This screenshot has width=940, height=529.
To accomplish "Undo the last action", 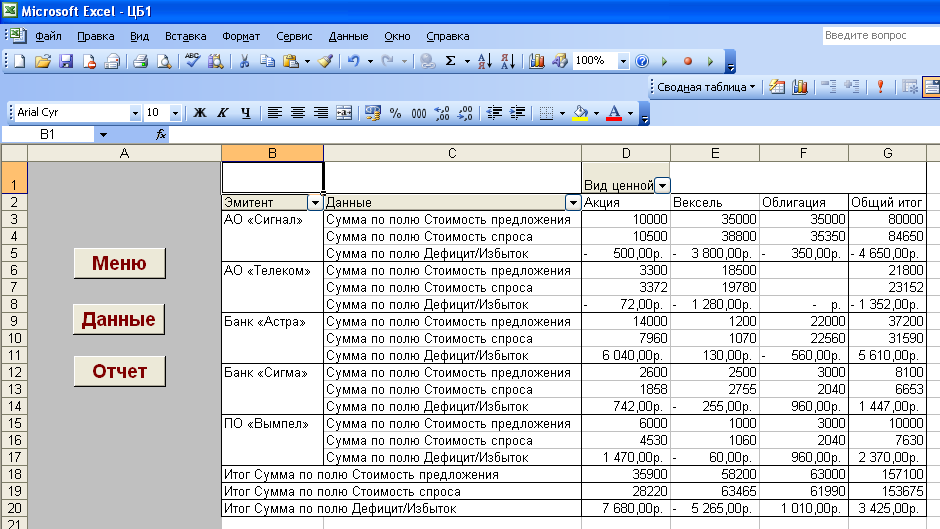I will coord(354,61).
